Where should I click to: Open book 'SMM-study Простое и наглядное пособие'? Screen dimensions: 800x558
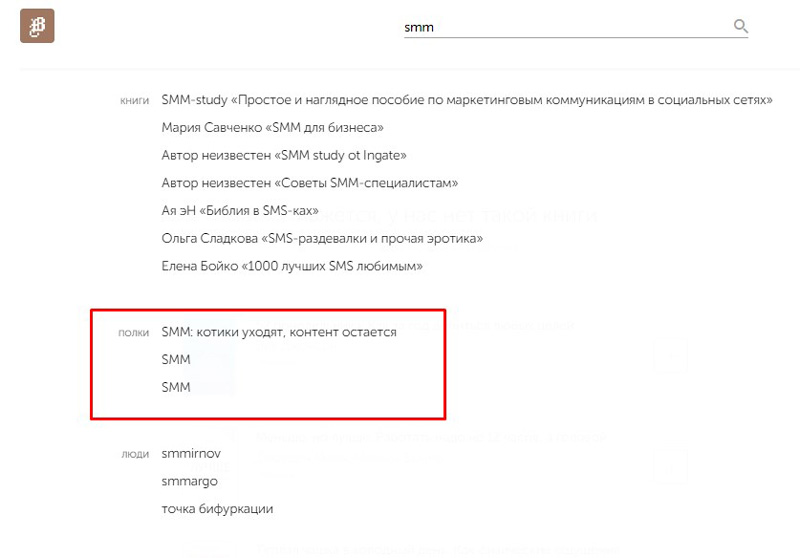point(467,100)
